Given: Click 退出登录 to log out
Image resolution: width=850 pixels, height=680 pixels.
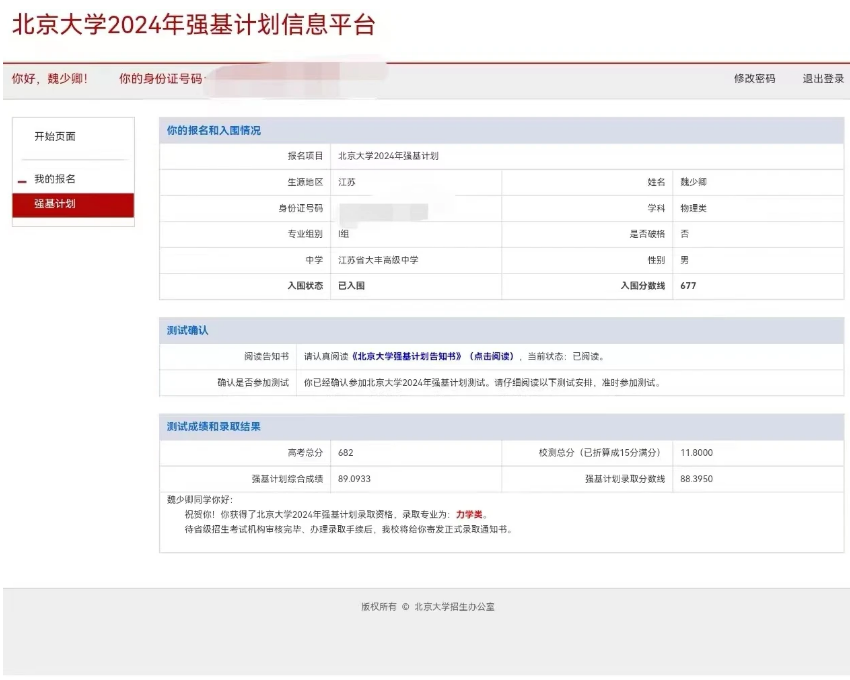Looking at the screenshot, I should point(823,79).
